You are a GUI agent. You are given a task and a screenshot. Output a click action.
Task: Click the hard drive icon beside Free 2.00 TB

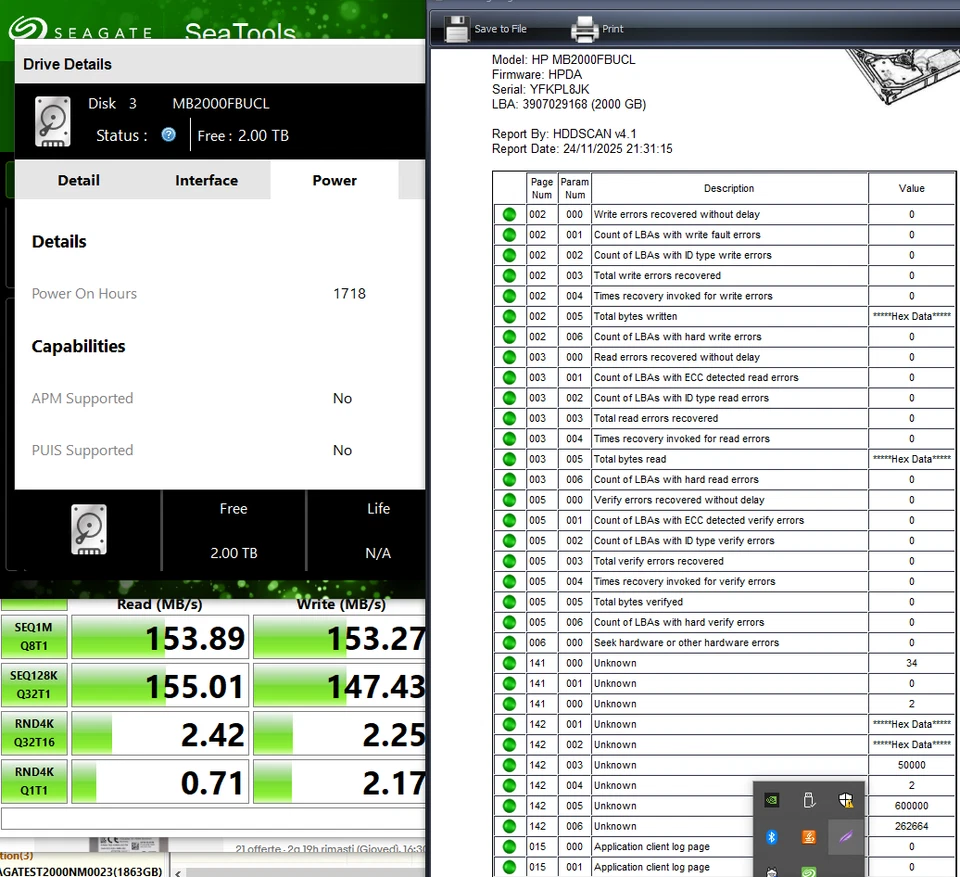(88, 530)
